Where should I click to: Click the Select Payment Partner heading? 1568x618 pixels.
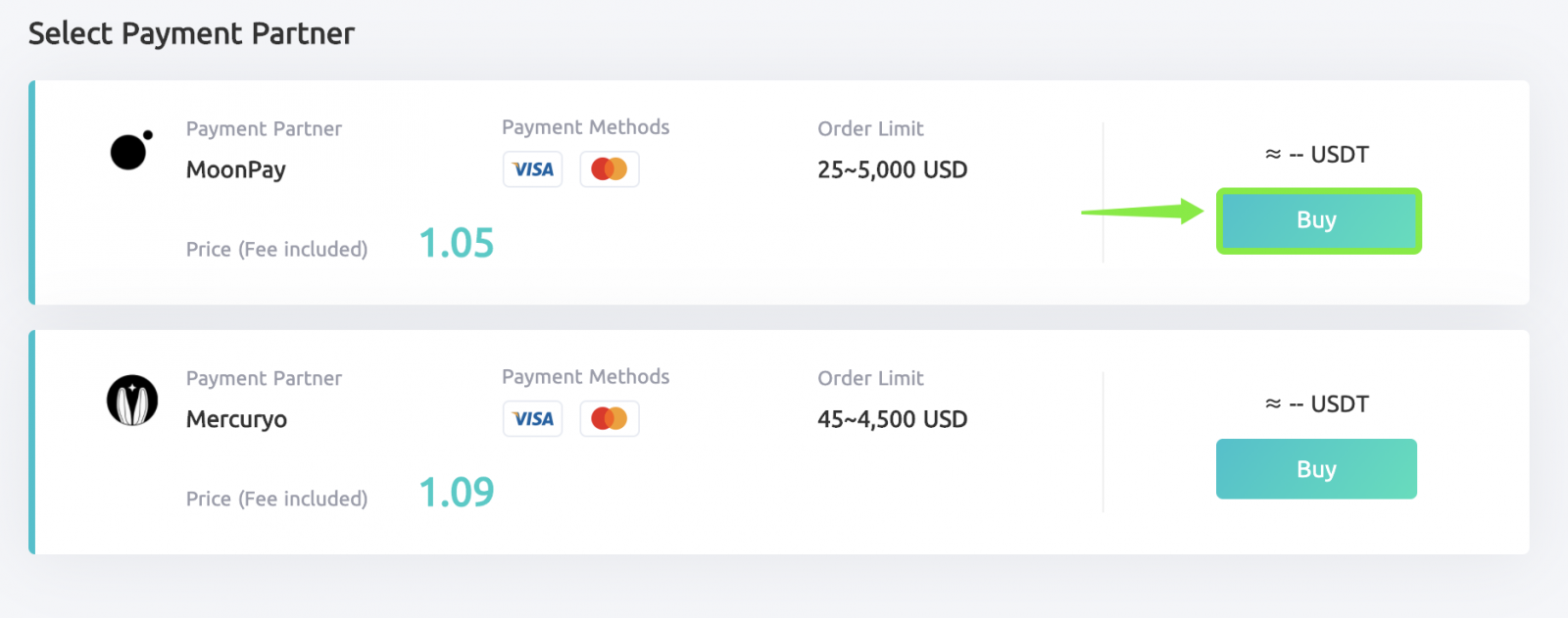[x=192, y=32]
